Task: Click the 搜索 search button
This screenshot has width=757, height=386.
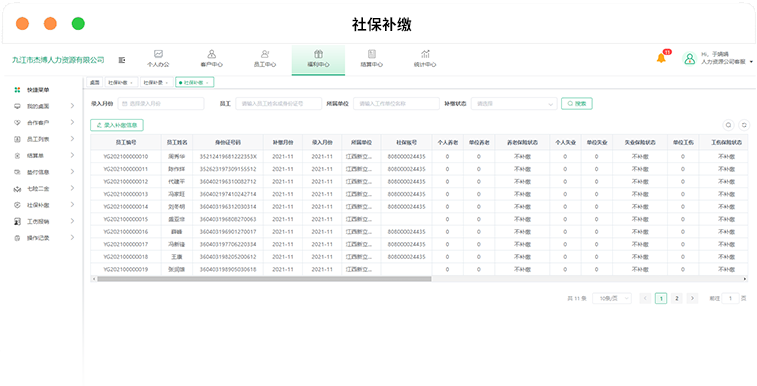Action: [577, 104]
